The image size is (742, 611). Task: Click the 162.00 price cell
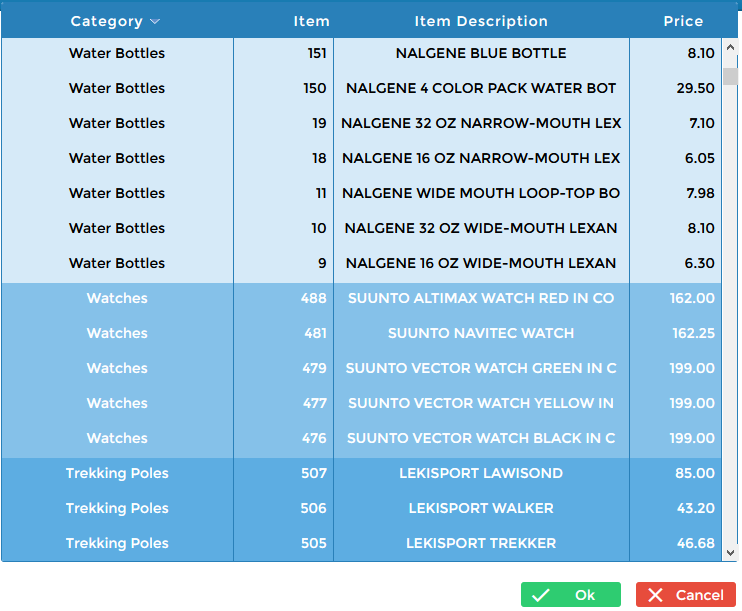pyautogui.click(x=676, y=298)
